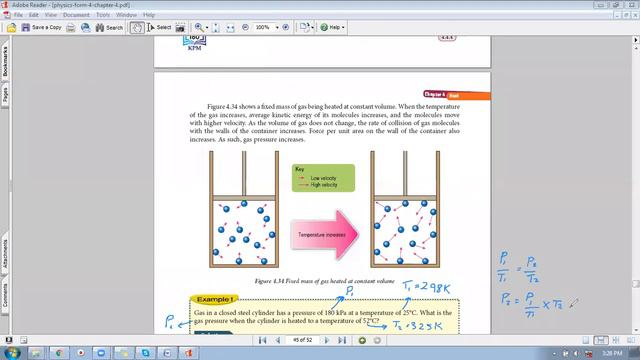The image size is (640, 360).
Task: Open the Bookmarks side panel tab
Action: 5,61
